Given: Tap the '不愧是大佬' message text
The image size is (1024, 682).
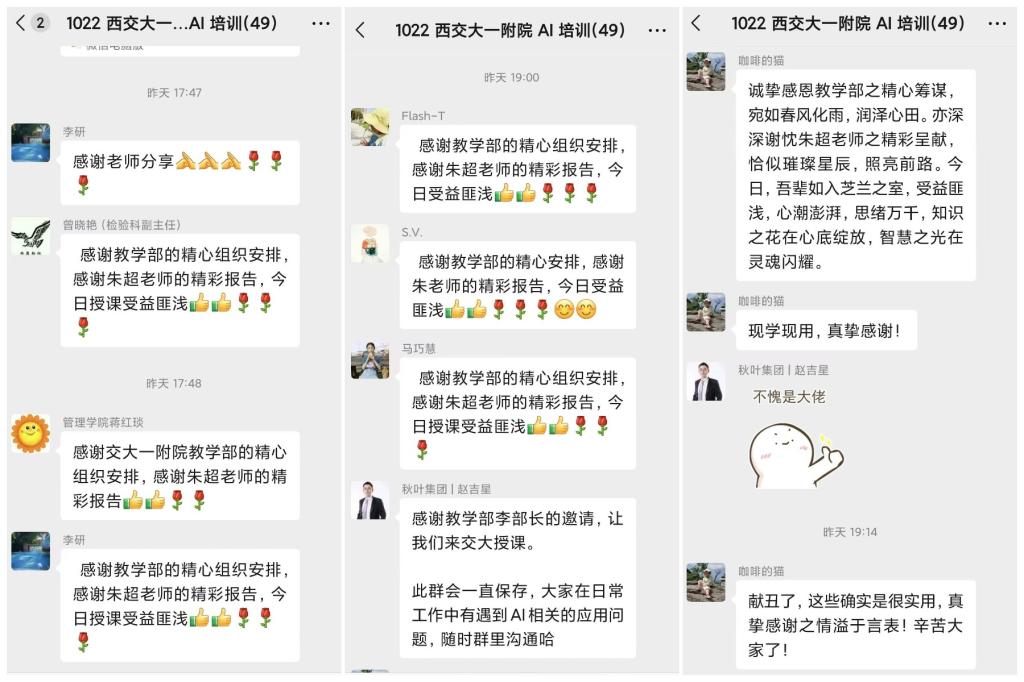Looking at the screenshot, I should point(789,397).
